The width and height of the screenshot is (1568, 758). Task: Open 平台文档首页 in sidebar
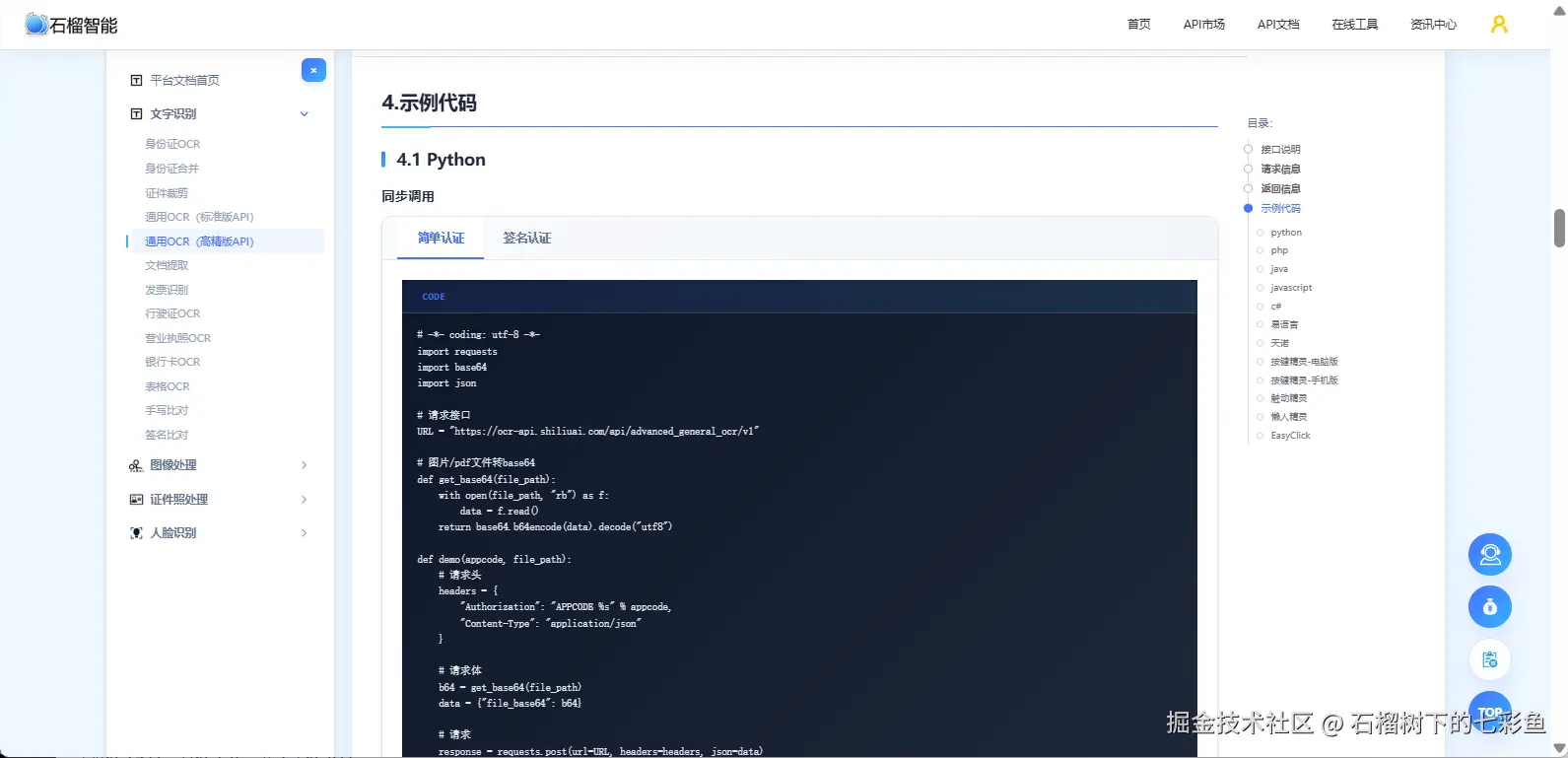[184, 81]
